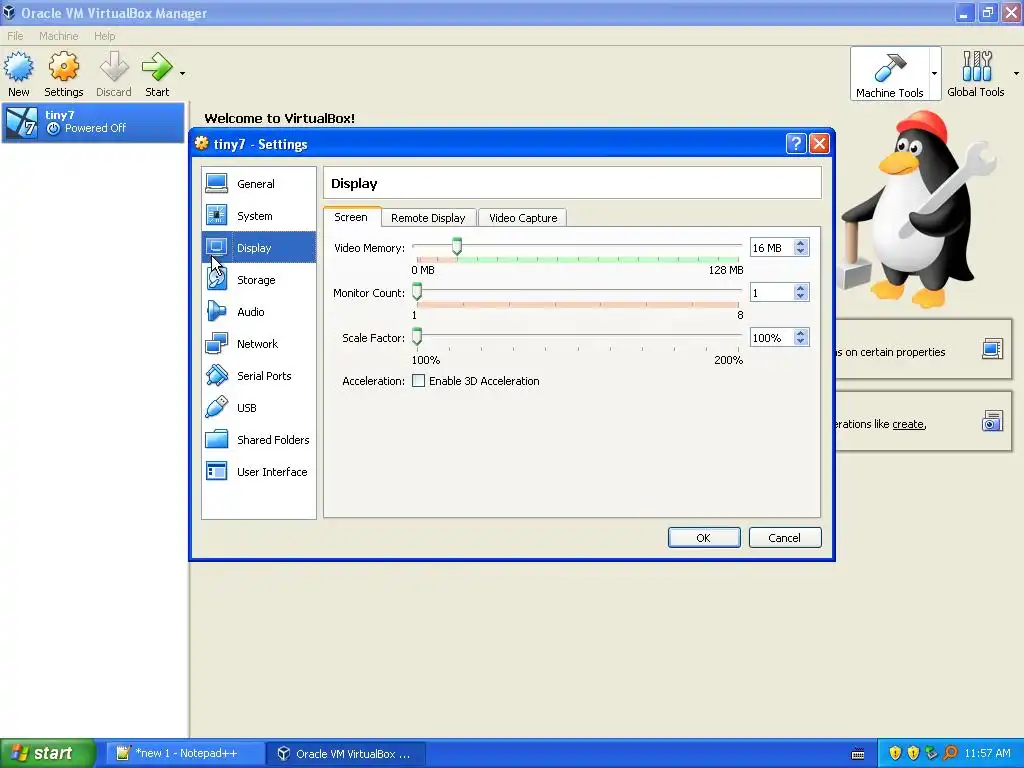Select the tiny7 virtual machine entry
Screen dimensions: 1024x768
(x=93, y=122)
